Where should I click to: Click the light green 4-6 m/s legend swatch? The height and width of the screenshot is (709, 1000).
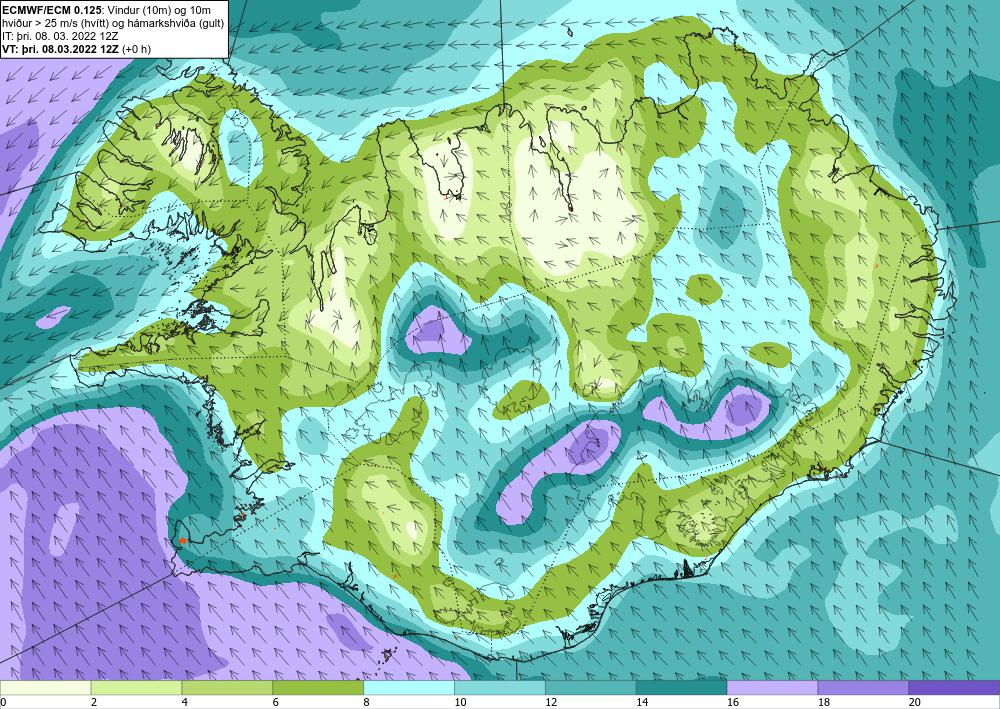227,687
